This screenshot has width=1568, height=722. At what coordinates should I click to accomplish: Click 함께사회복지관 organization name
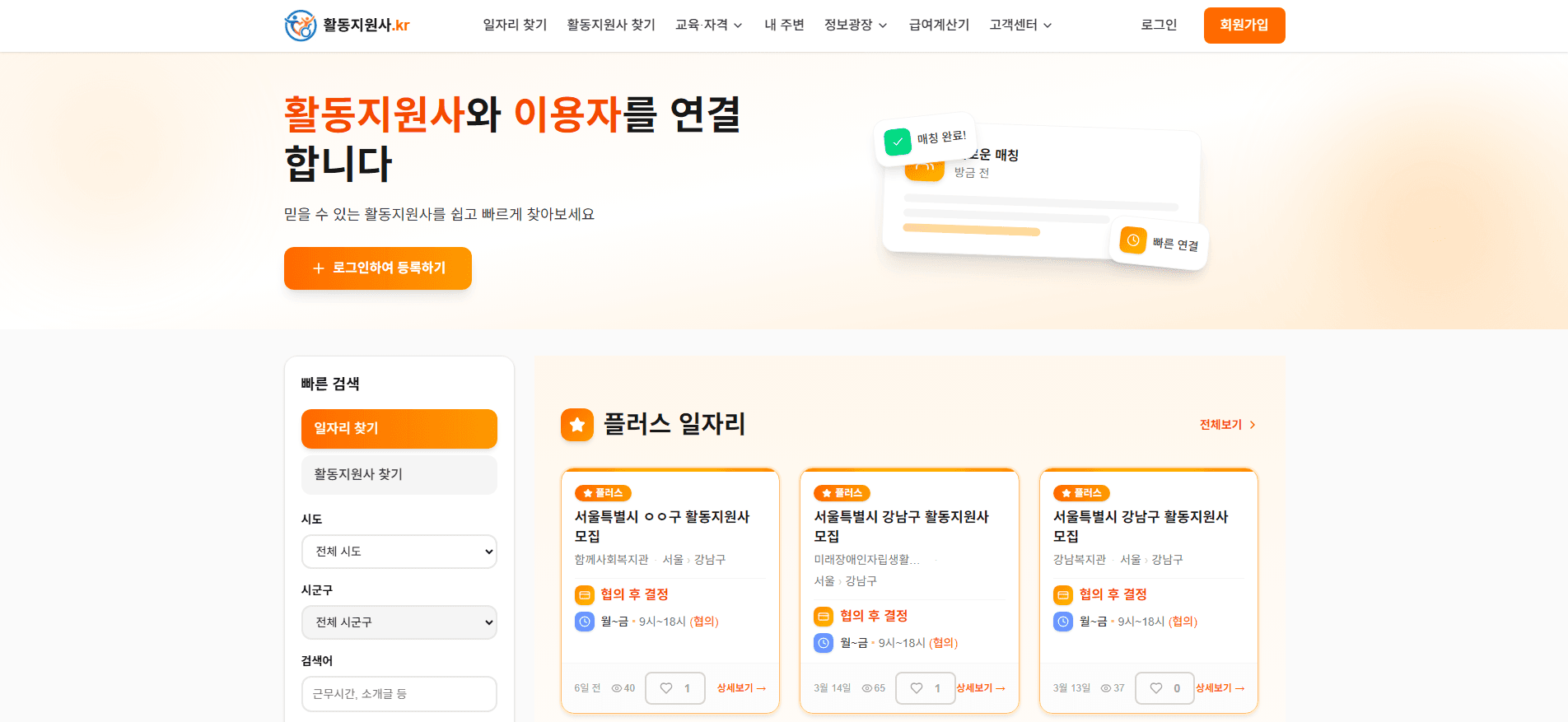[611, 560]
